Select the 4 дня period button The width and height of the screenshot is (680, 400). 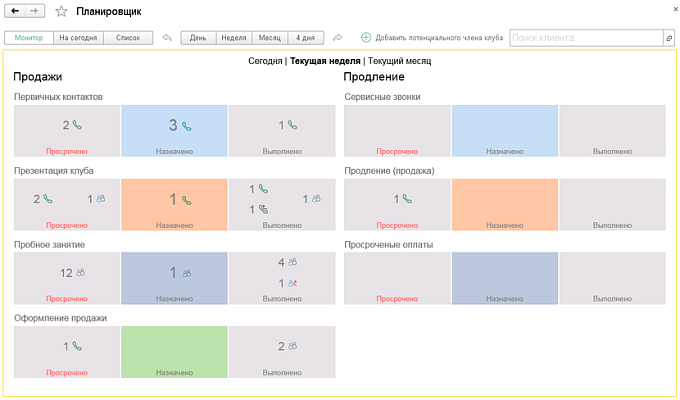pyautogui.click(x=306, y=38)
